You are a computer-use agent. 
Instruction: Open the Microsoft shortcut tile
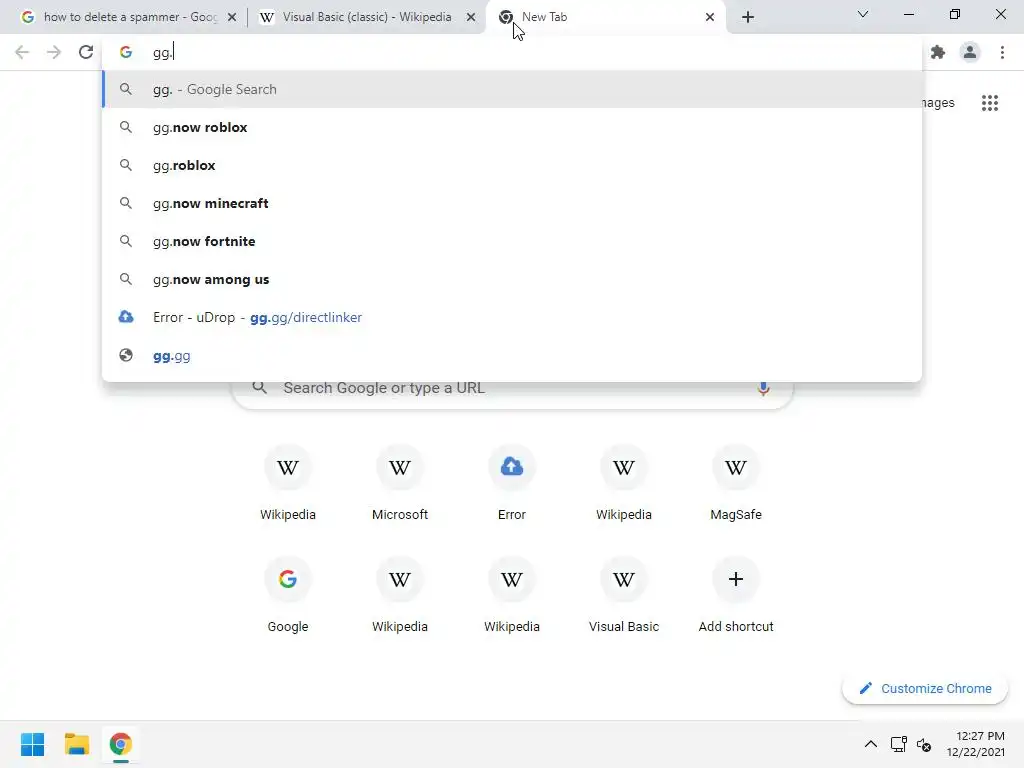[400, 483]
